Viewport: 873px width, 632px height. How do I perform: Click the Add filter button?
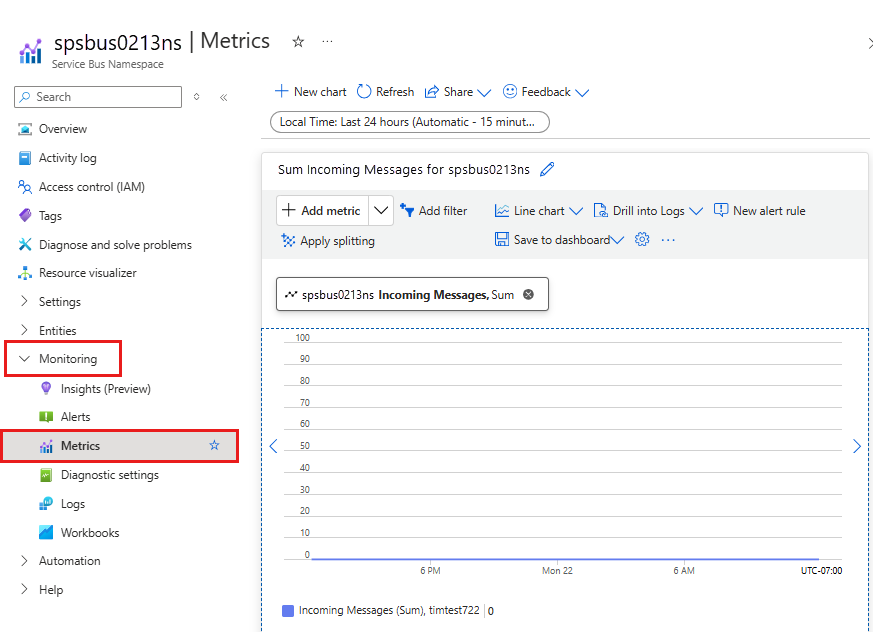433,211
